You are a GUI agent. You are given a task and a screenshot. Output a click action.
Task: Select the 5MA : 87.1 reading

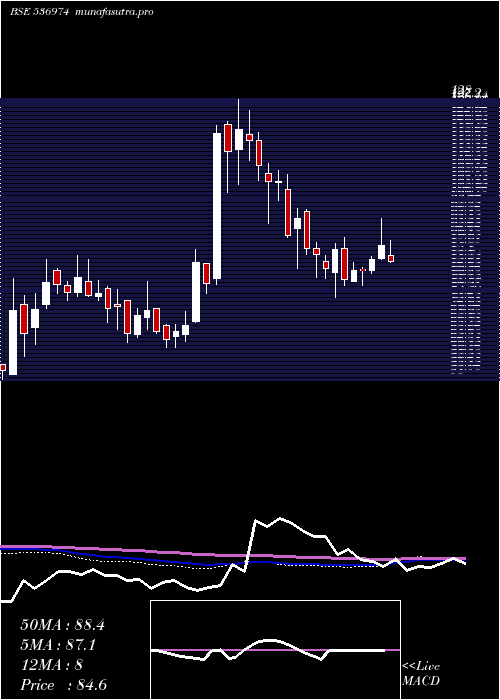[58, 645]
